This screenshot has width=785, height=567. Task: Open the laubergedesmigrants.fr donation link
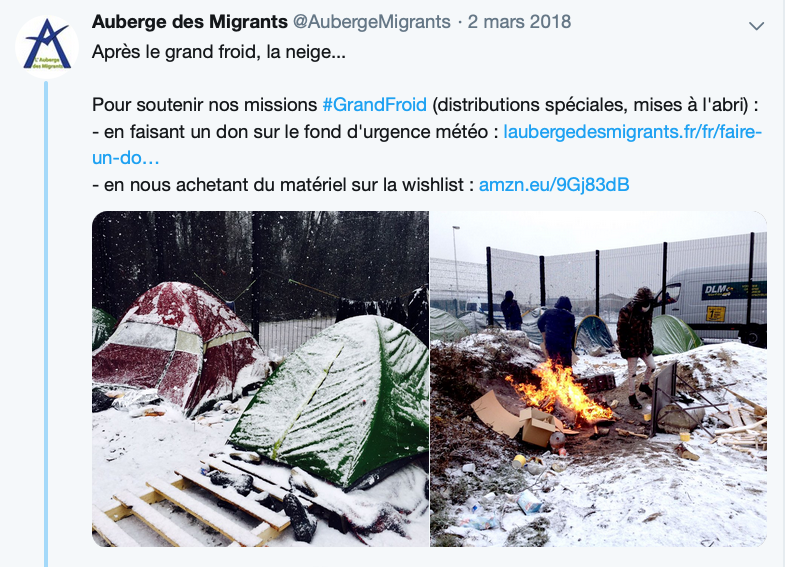pyautogui.click(x=632, y=132)
